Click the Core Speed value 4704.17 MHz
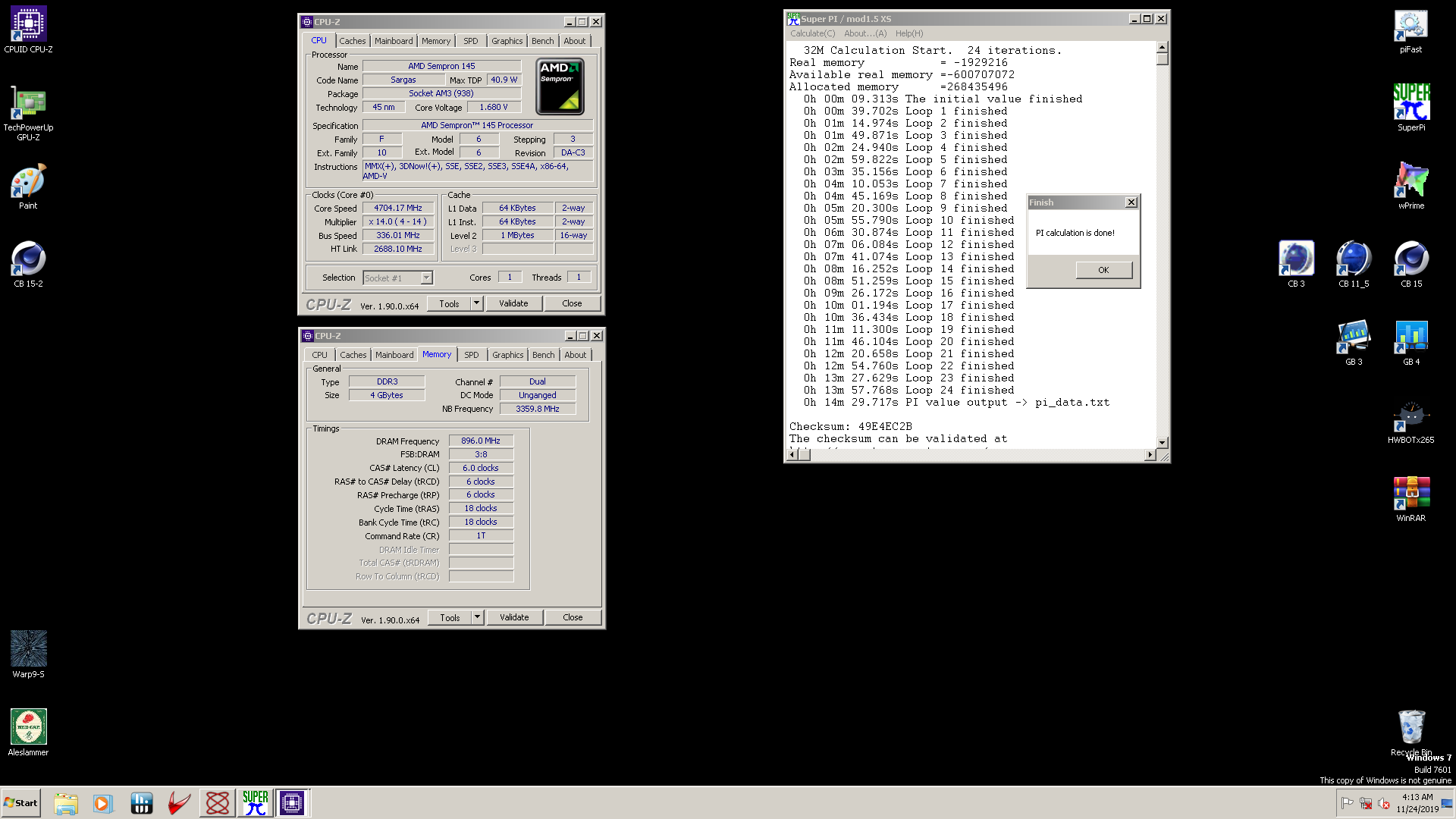Image resolution: width=1456 pixels, height=819 pixels. 398,208
